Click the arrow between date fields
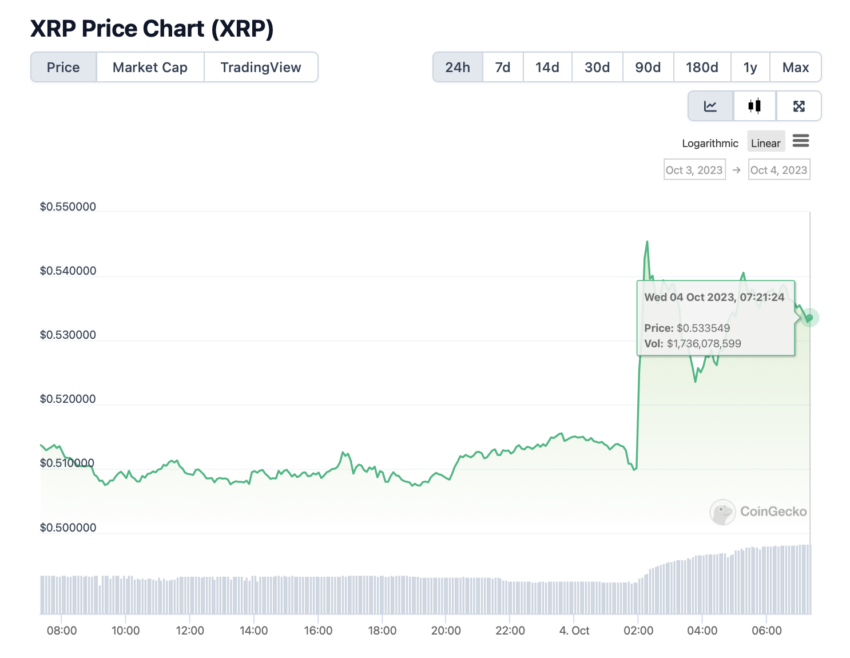This screenshot has height=658, width=850. tap(736, 170)
